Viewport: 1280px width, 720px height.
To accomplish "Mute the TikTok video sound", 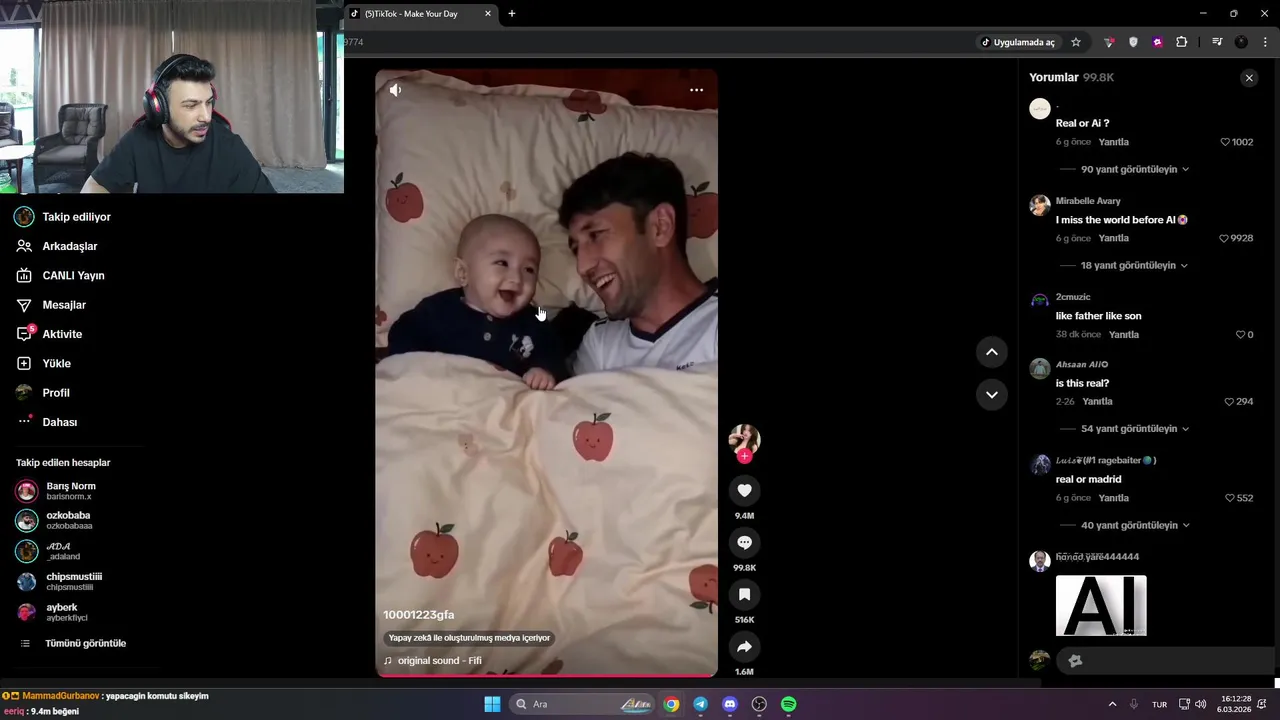I will click(x=395, y=90).
